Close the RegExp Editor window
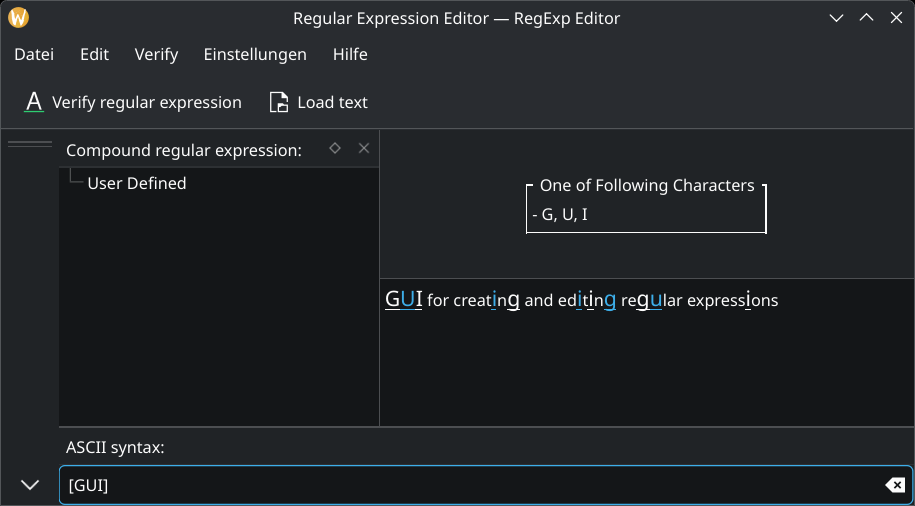This screenshot has width=915, height=506. click(895, 18)
